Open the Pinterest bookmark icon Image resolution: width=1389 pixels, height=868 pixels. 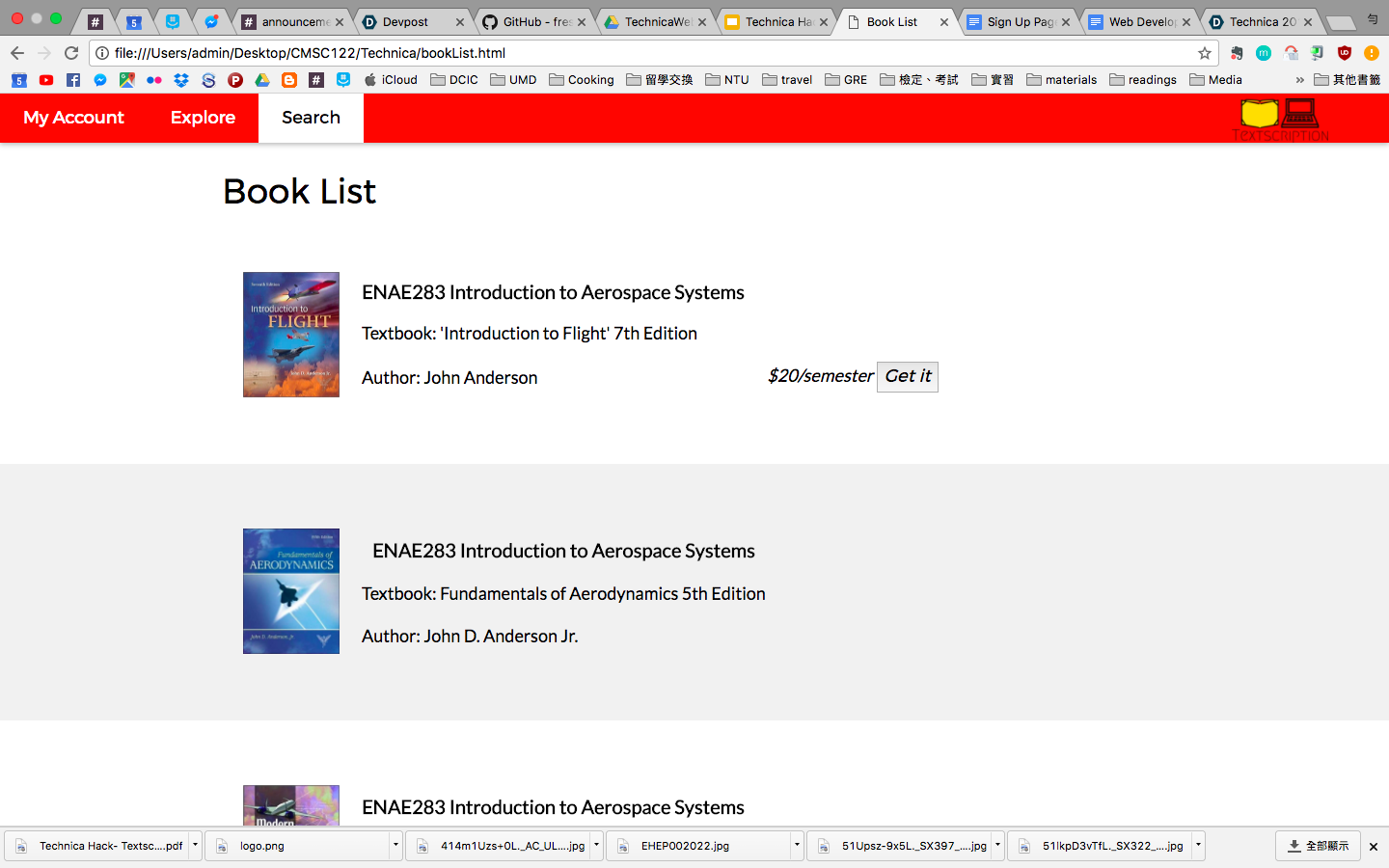pos(235,80)
